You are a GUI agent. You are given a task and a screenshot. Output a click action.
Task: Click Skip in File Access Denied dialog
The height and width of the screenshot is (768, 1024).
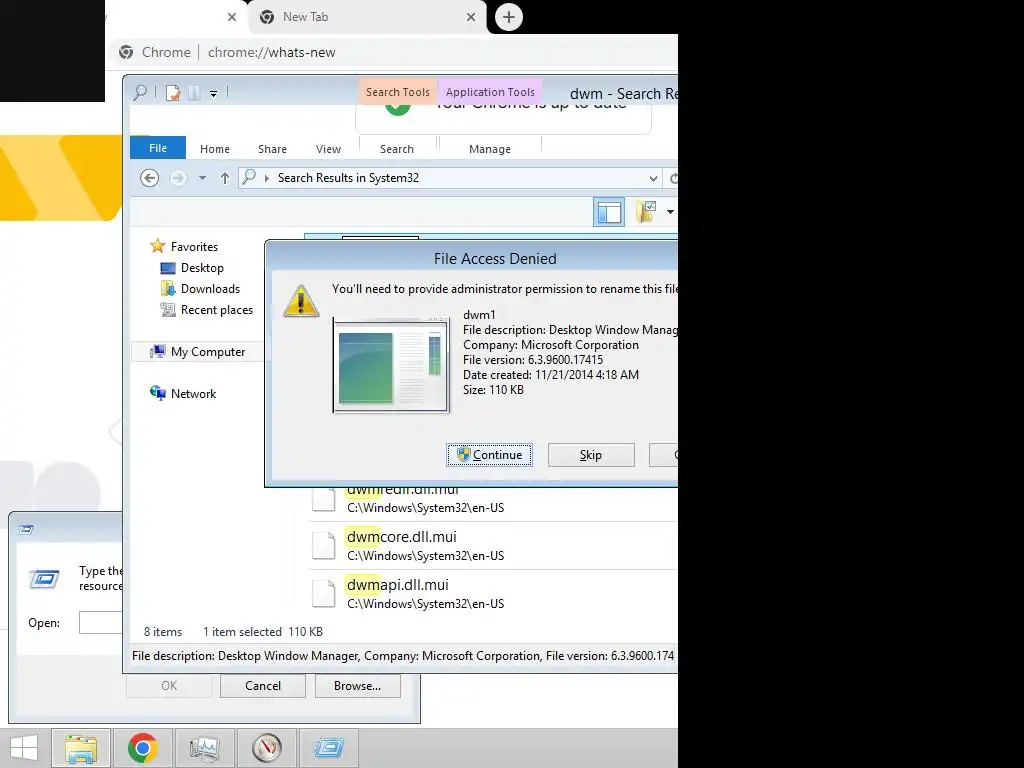(591, 455)
